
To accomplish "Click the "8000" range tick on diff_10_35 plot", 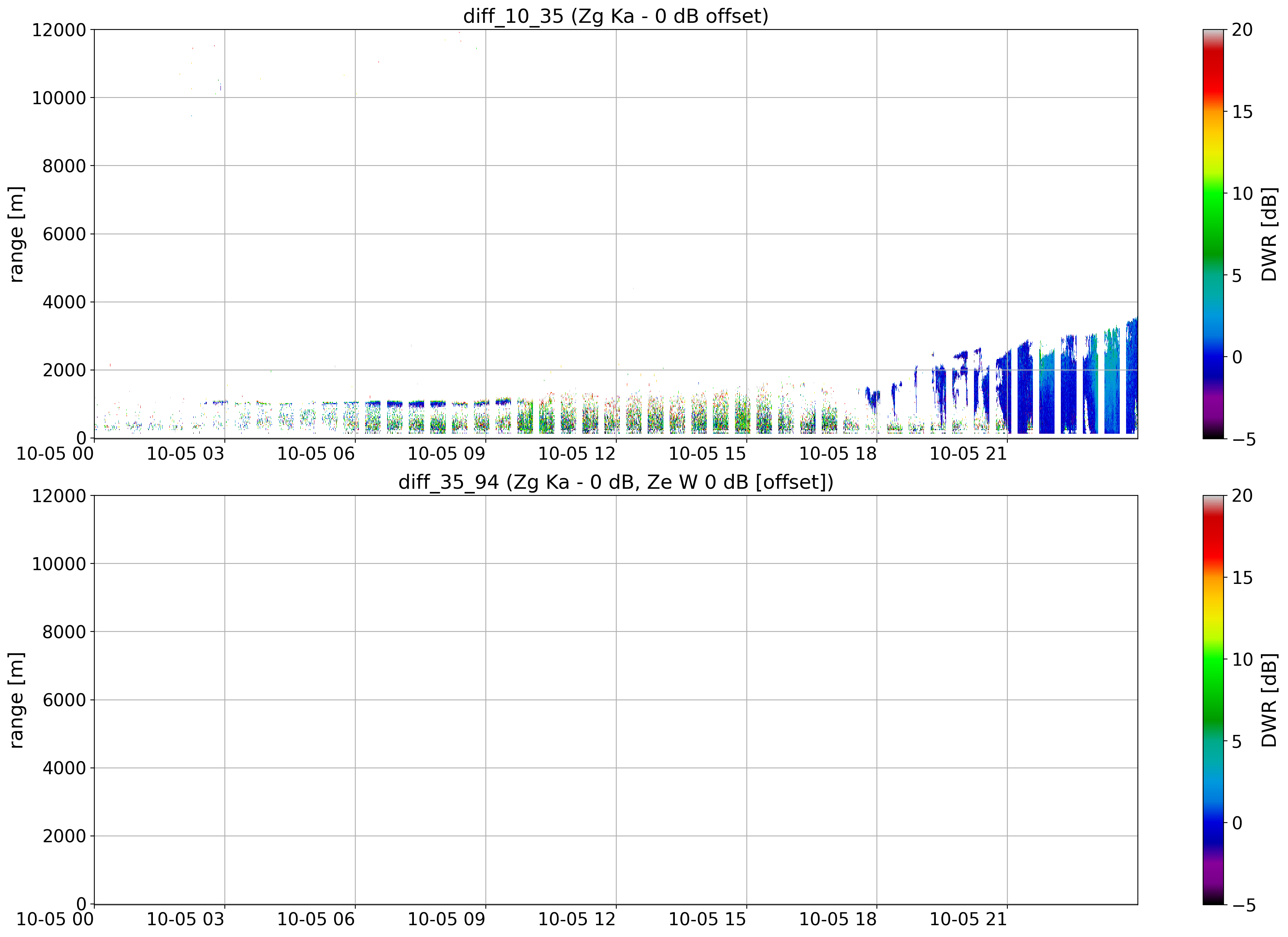I will 64,166.
